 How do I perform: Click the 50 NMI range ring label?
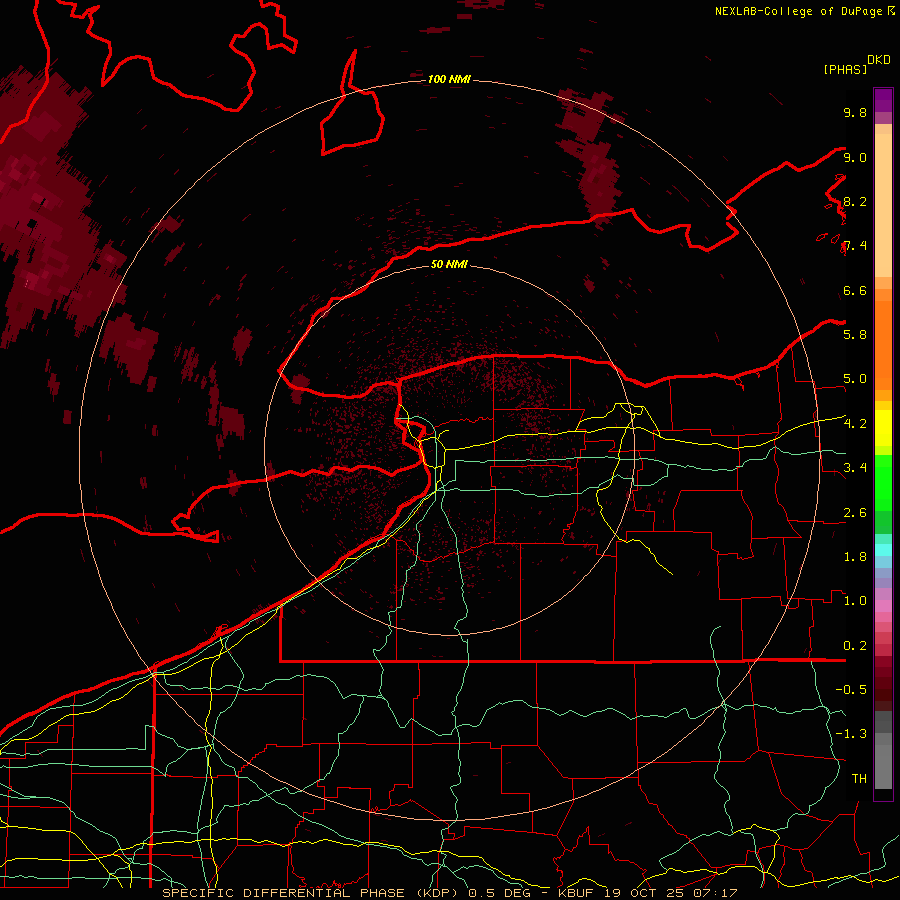coord(449,264)
